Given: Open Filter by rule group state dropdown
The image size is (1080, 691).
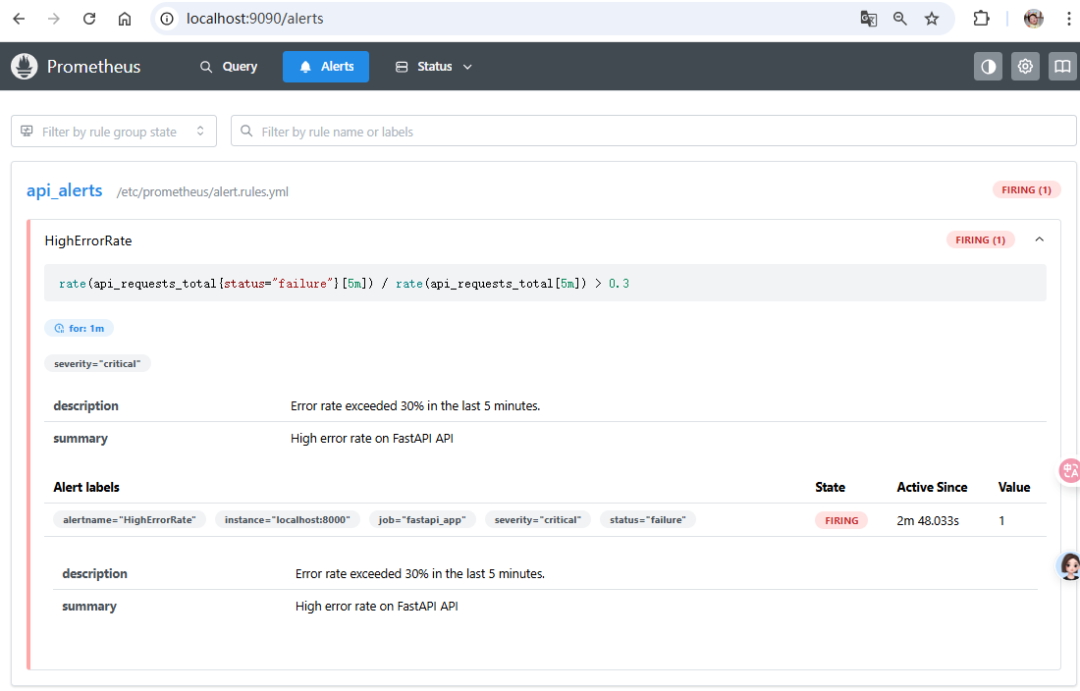Looking at the screenshot, I should coord(114,131).
